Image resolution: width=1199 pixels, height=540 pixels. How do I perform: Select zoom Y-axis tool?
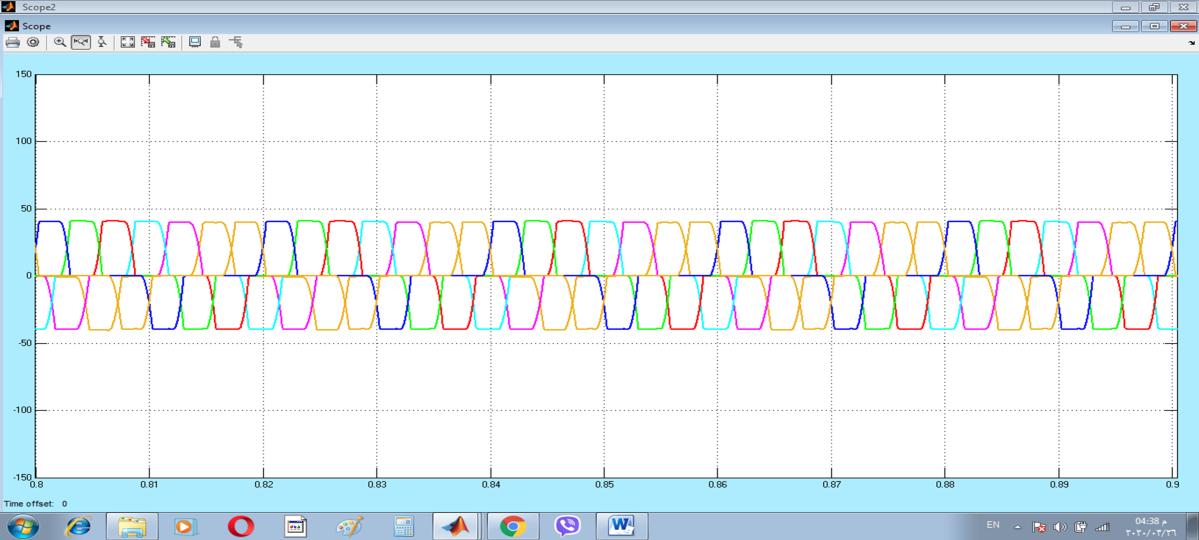pos(102,43)
